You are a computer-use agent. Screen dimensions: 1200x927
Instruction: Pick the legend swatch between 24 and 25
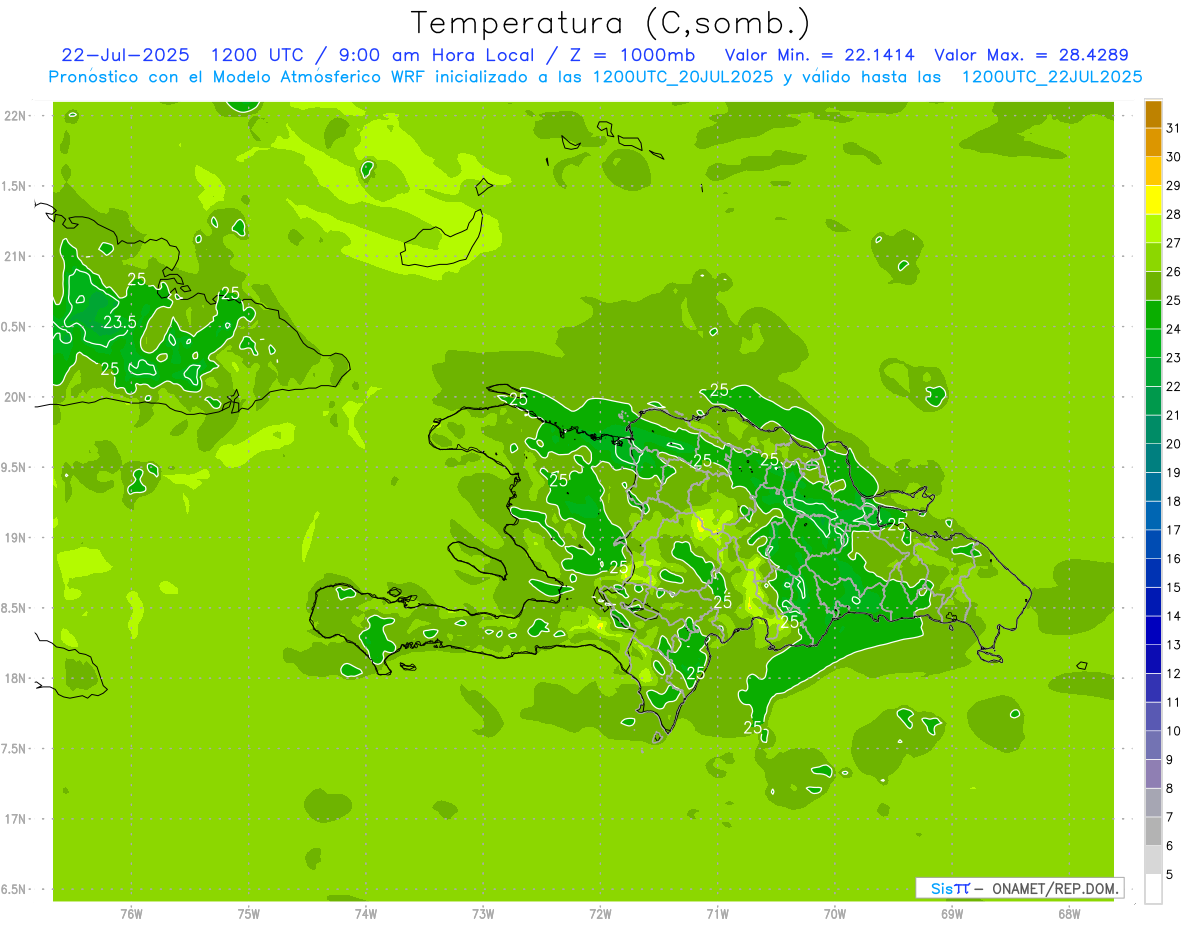(1153, 315)
